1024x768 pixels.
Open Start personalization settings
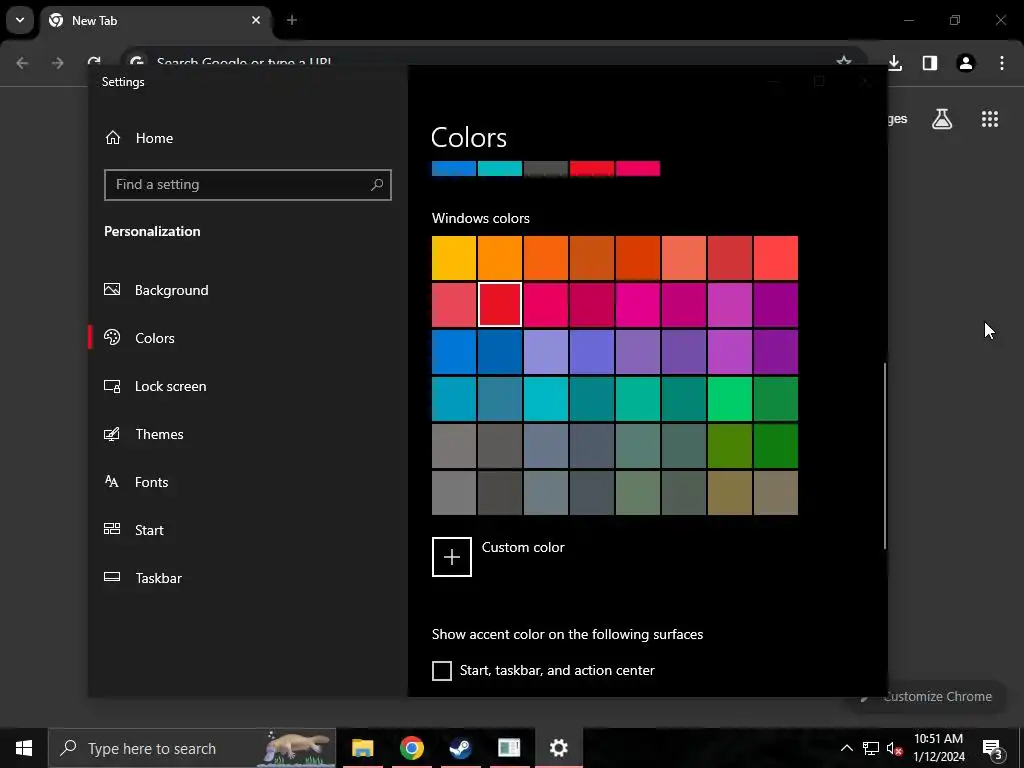point(134,530)
